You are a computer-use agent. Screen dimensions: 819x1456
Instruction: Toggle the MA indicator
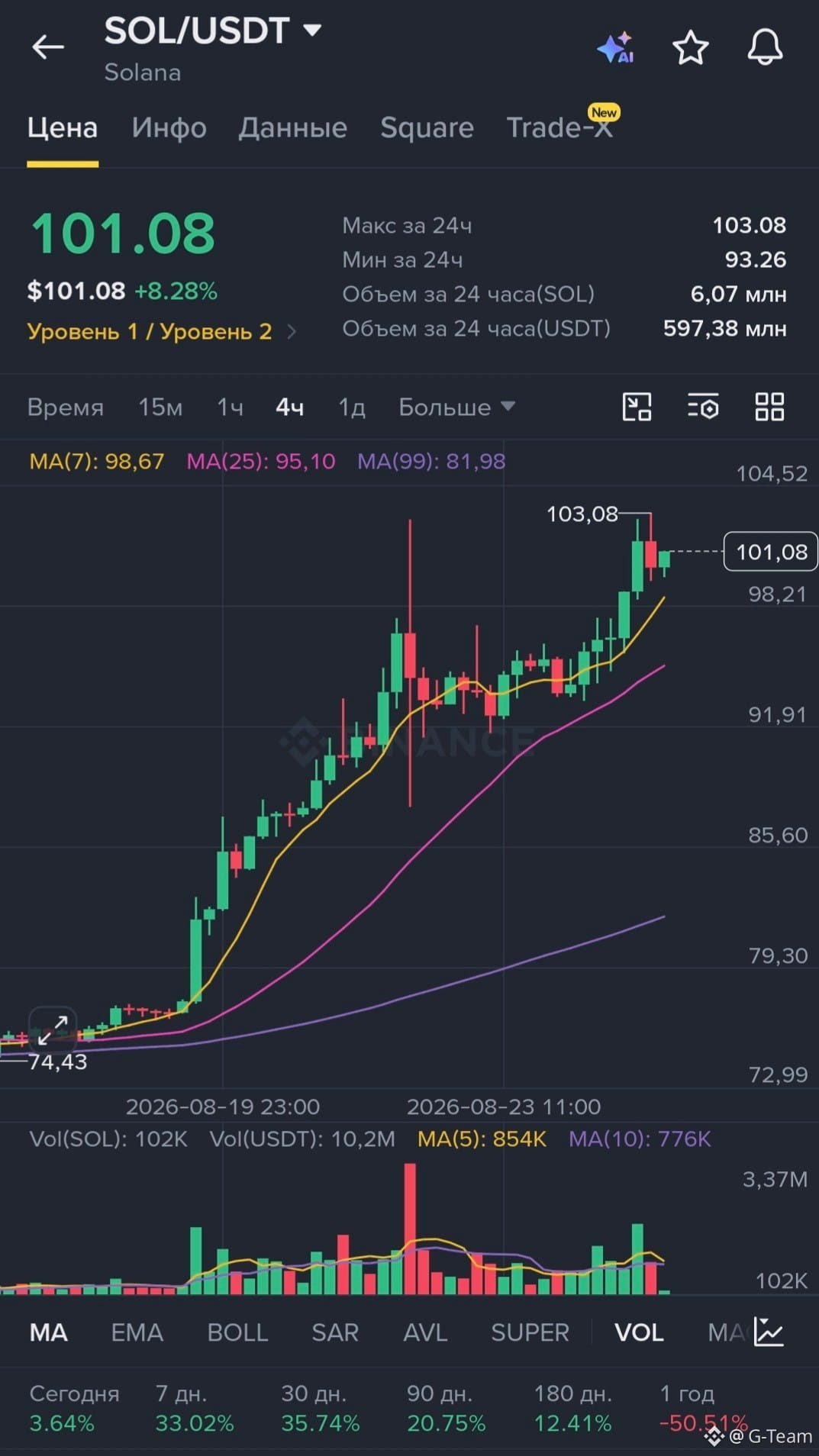click(x=49, y=1332)
